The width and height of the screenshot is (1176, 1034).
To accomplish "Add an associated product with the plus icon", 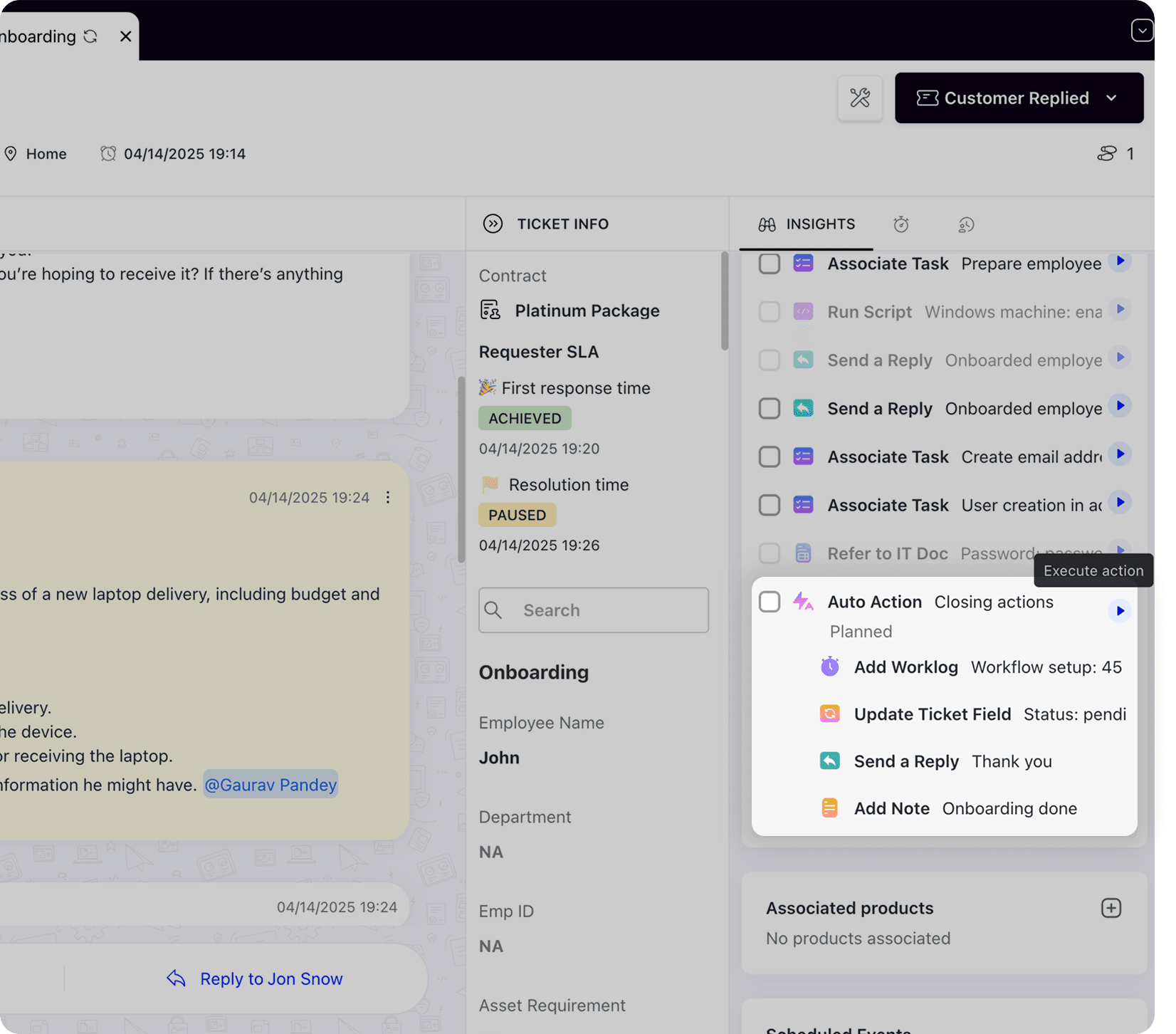I will 1111,908.
